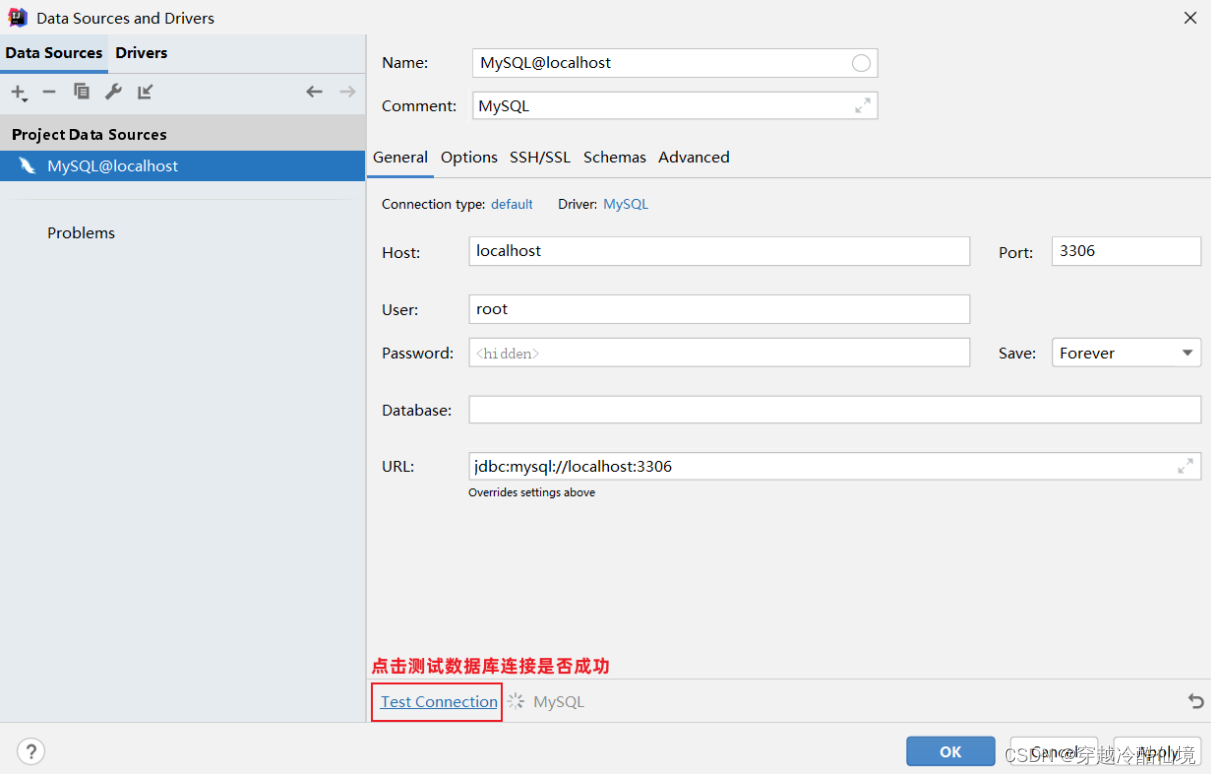
Task: Click the MySQL driver link
Action: click(x=626, y=204)
